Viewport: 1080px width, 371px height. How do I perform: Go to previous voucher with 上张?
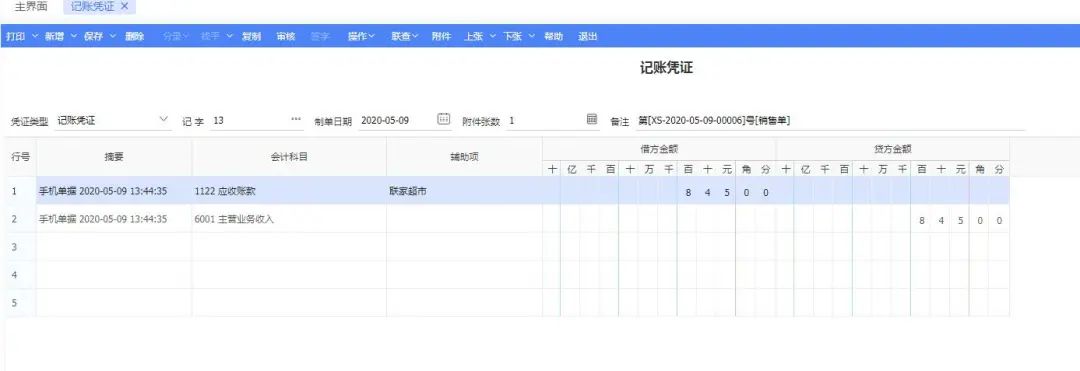474,36
